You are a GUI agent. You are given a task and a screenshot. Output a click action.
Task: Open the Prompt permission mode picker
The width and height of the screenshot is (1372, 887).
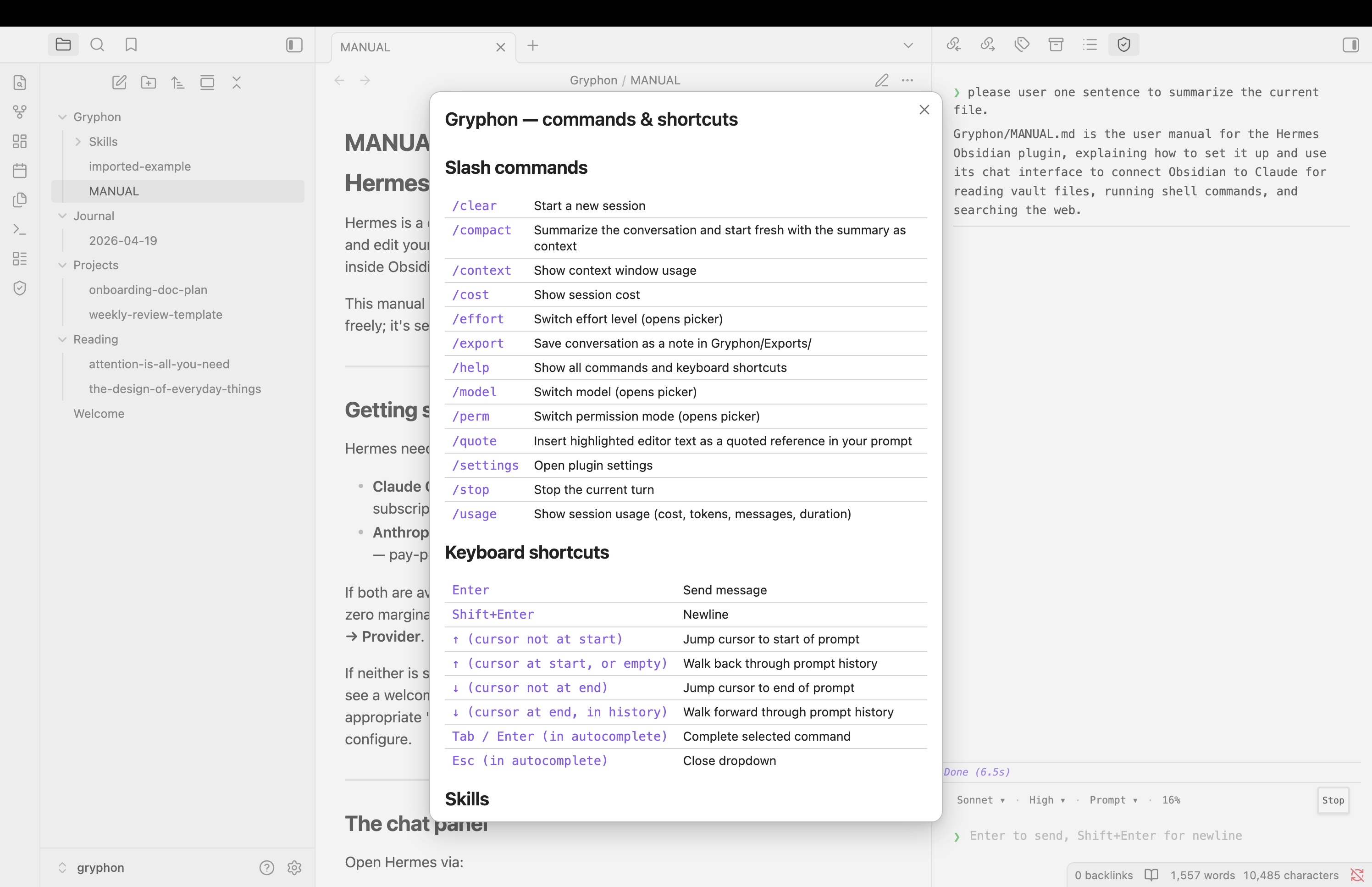[1113, 800]
